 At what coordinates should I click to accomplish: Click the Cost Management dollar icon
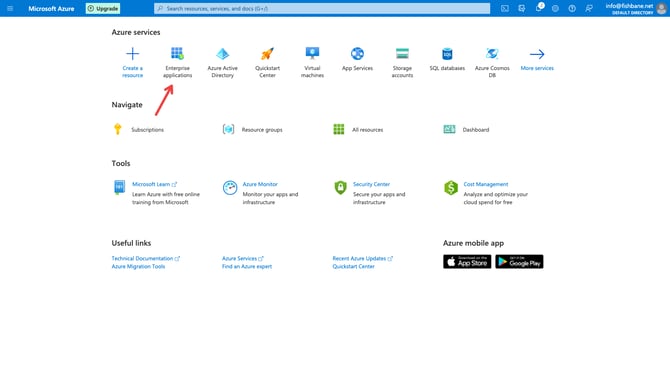click(451, 188)
